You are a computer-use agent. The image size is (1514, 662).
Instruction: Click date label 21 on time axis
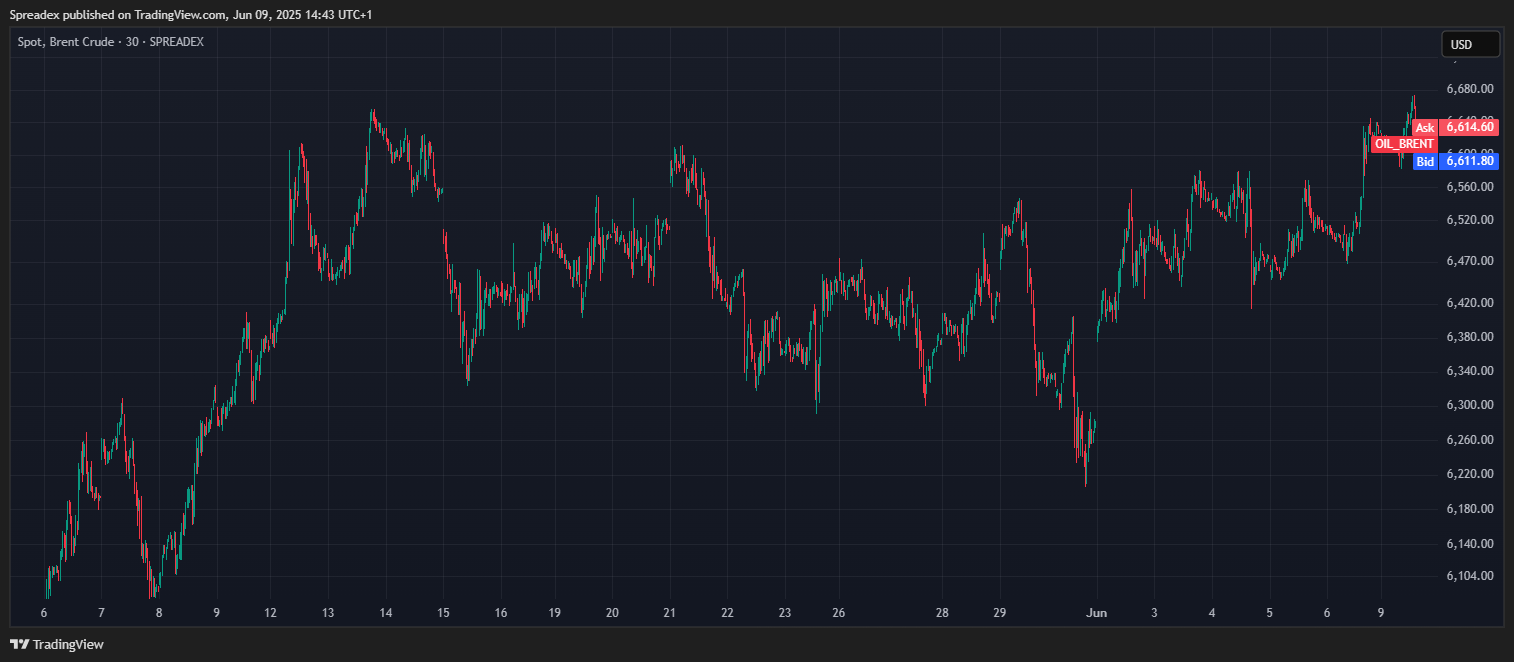pyautogui.click(x=670, y=613)
